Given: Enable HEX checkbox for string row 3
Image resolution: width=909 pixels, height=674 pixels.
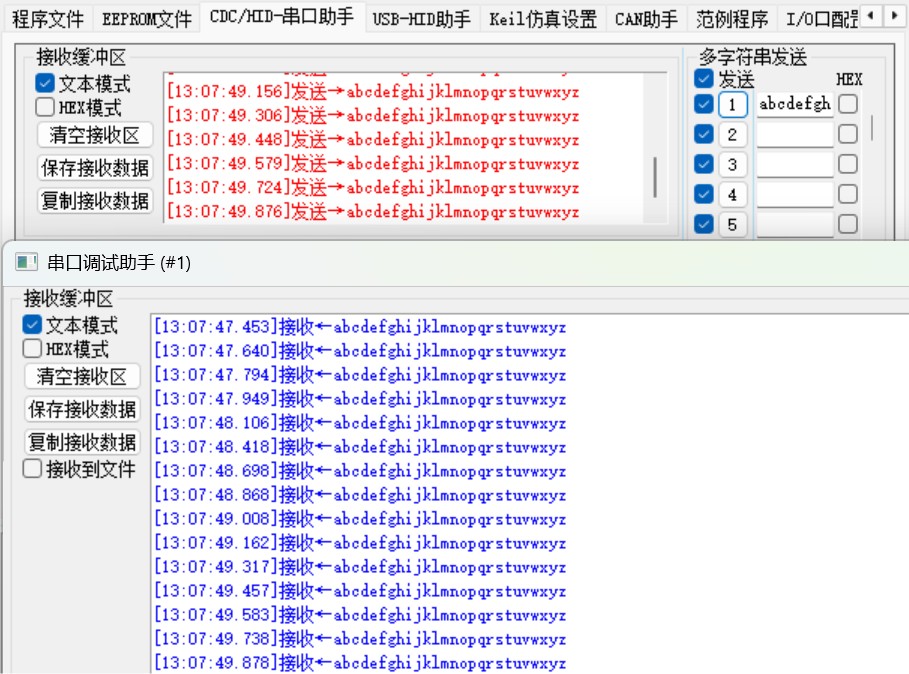Looking at the screenshot, I should 848,164.
